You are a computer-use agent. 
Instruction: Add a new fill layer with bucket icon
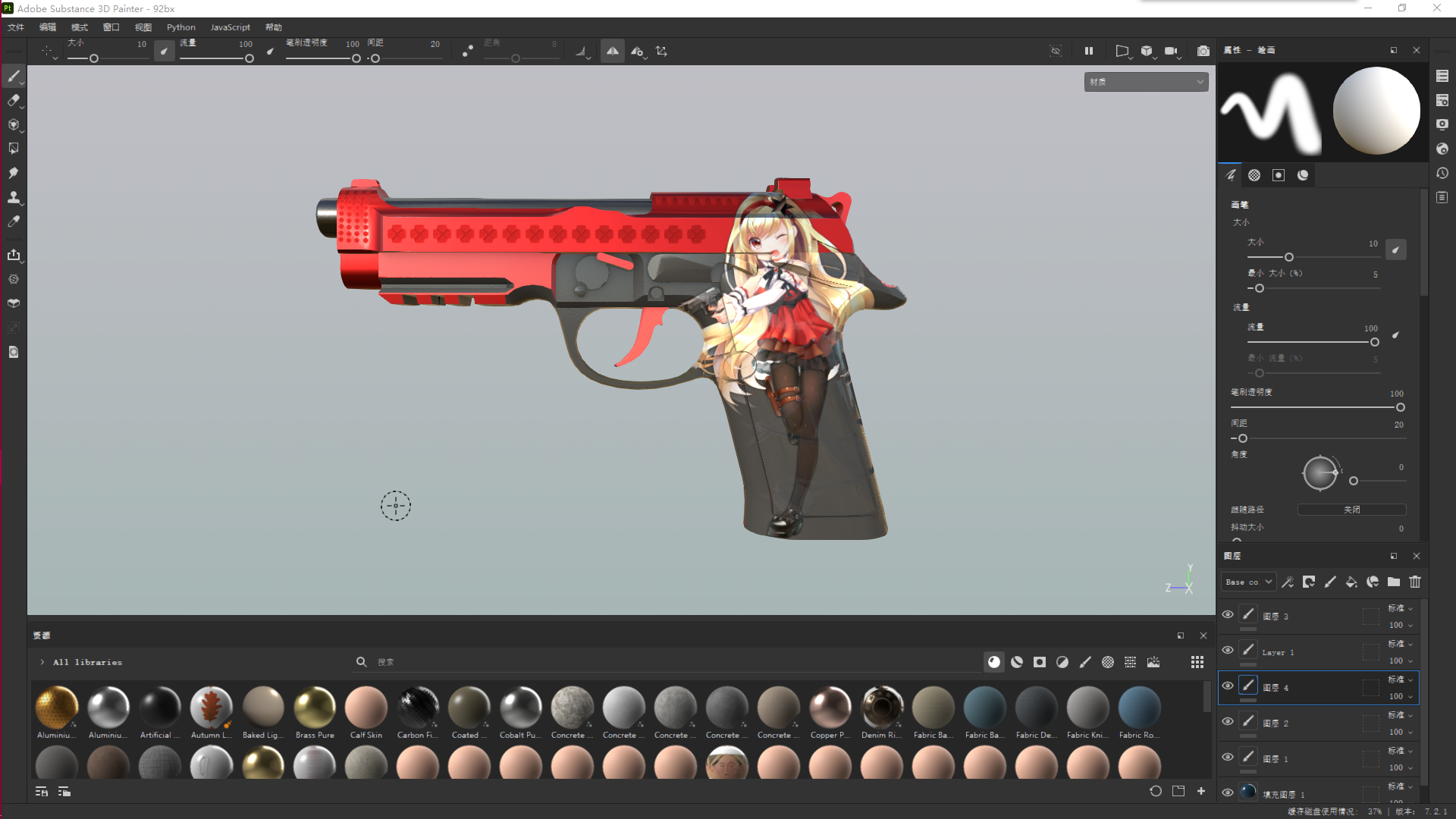tap(1351, 582)
